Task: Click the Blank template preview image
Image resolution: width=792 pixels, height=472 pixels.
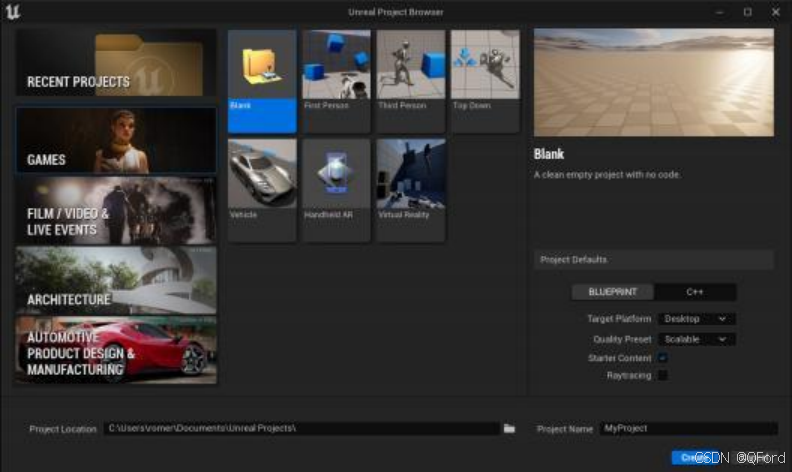Action: coord(654,82)
